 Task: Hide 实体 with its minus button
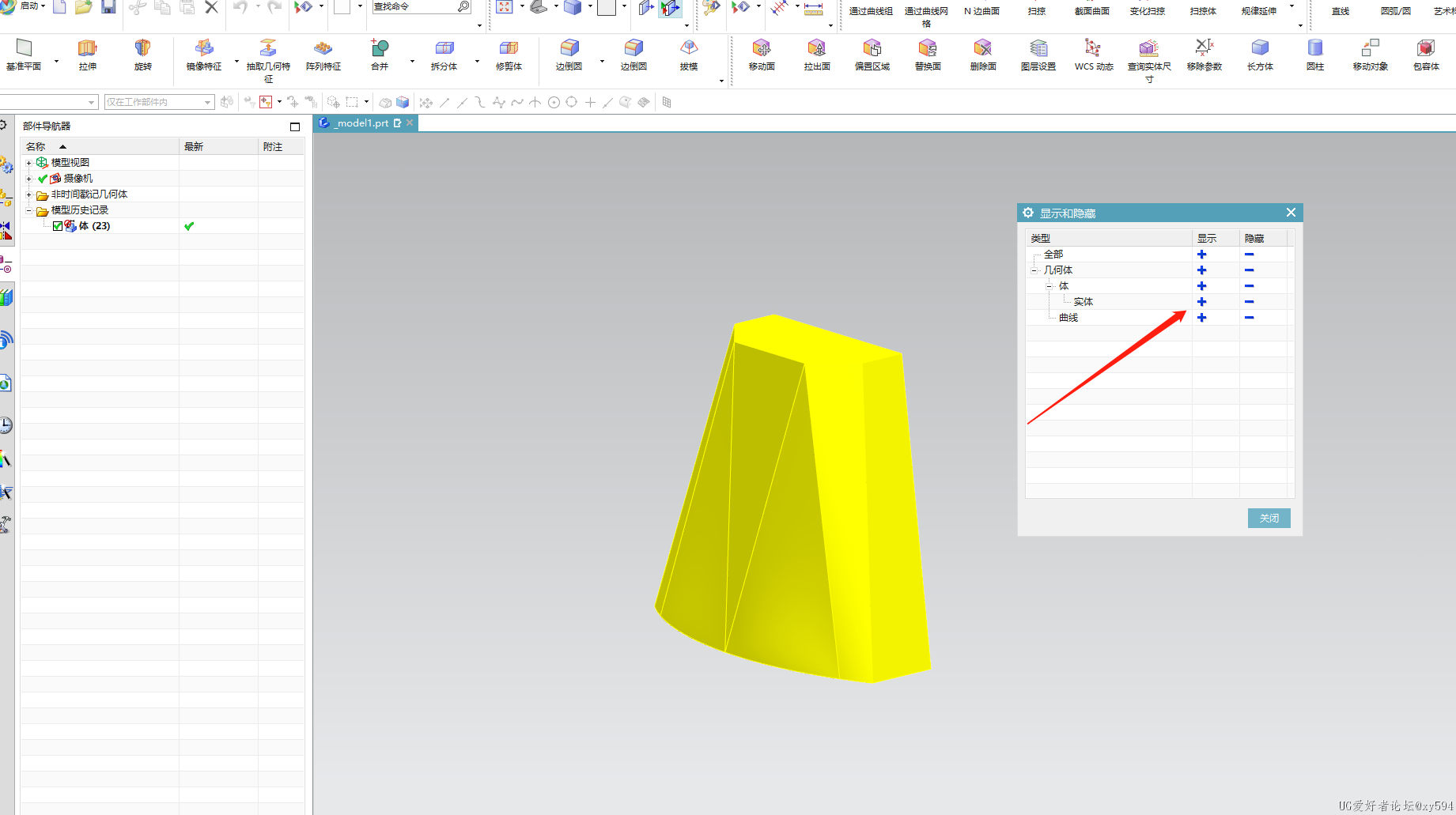coord(1249,302)
